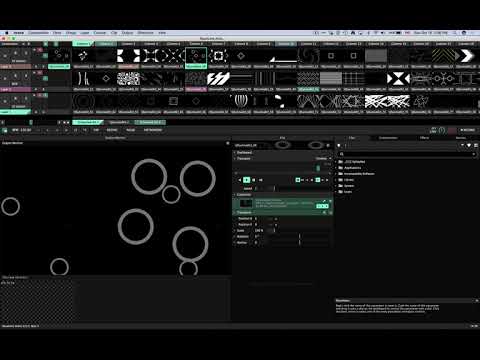Open the Composition menu

click(39, 33)
